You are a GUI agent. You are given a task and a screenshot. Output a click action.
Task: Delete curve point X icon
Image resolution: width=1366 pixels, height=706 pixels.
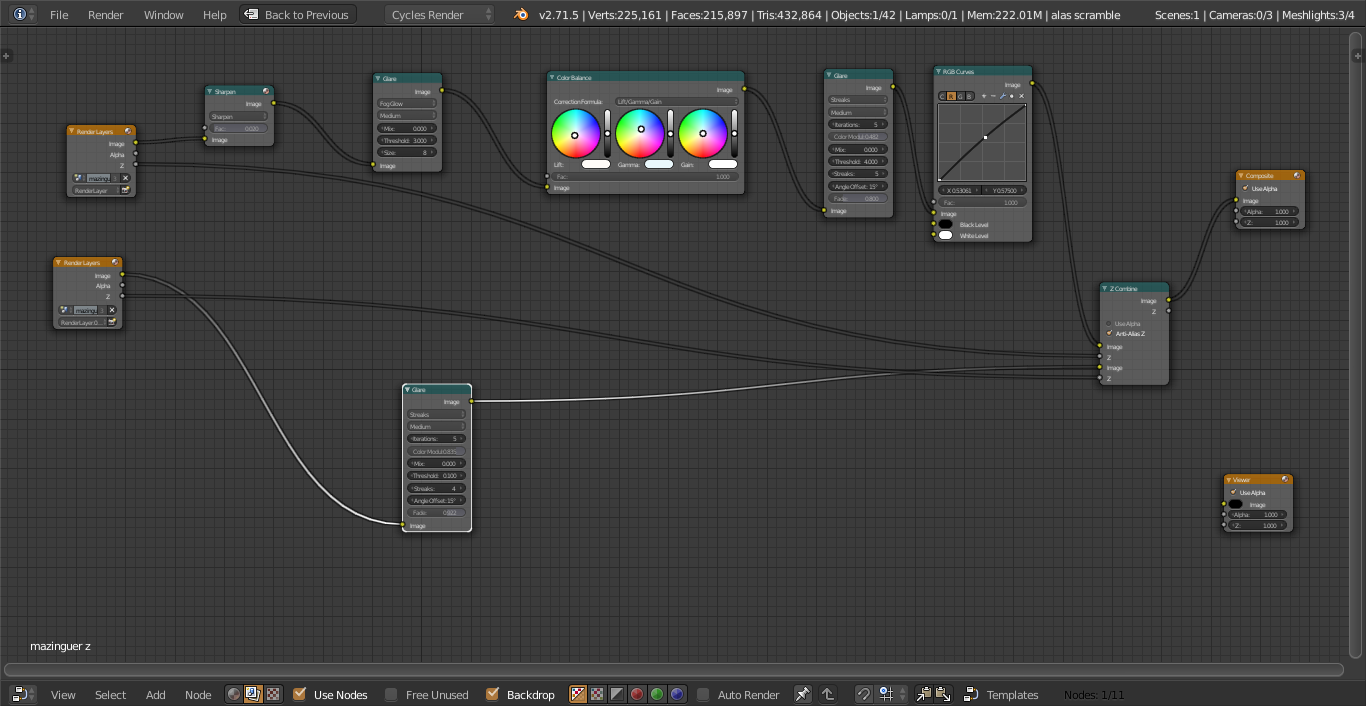(1021, 96)
